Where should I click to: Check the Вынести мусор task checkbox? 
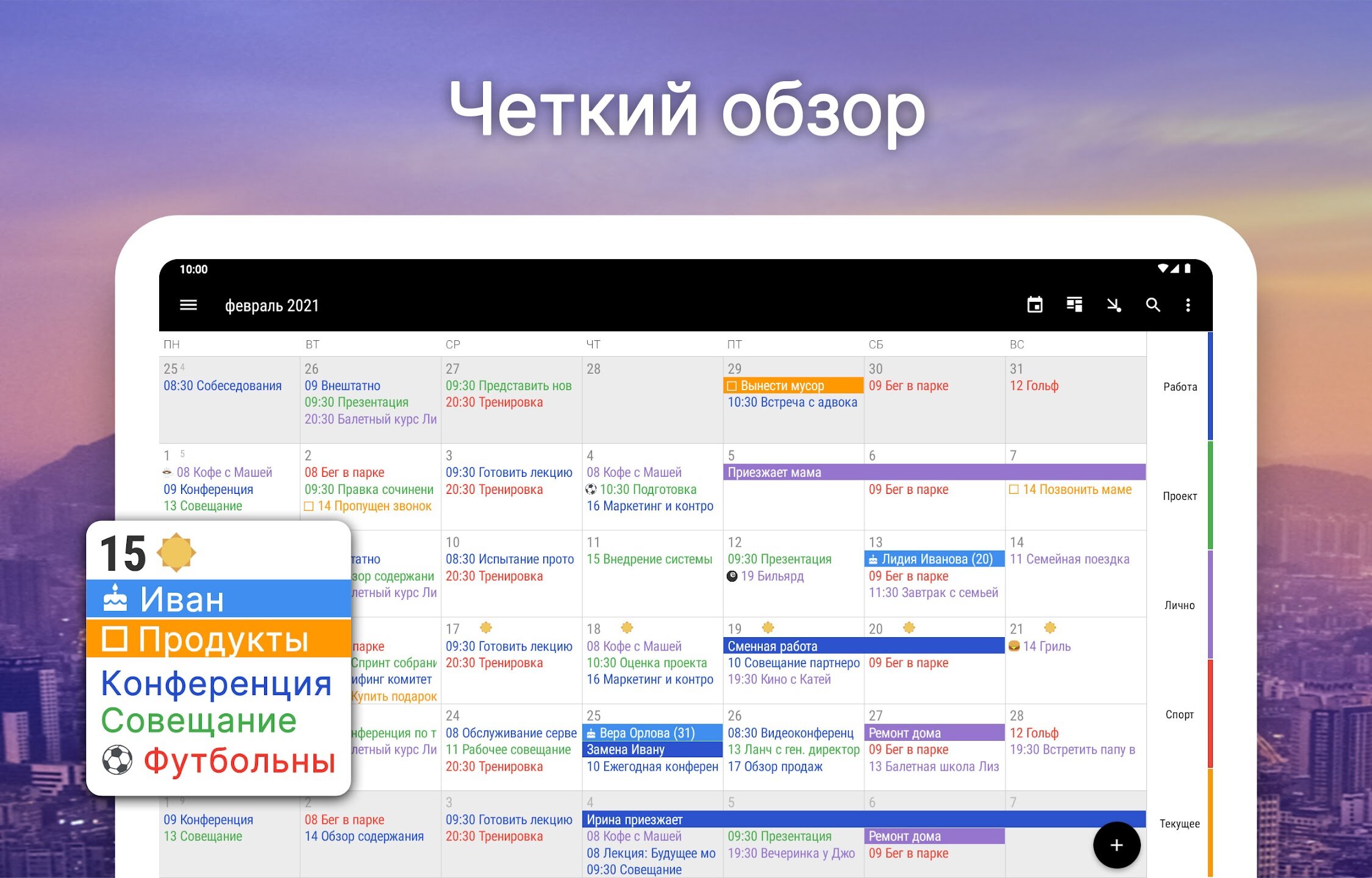[732, 386]
